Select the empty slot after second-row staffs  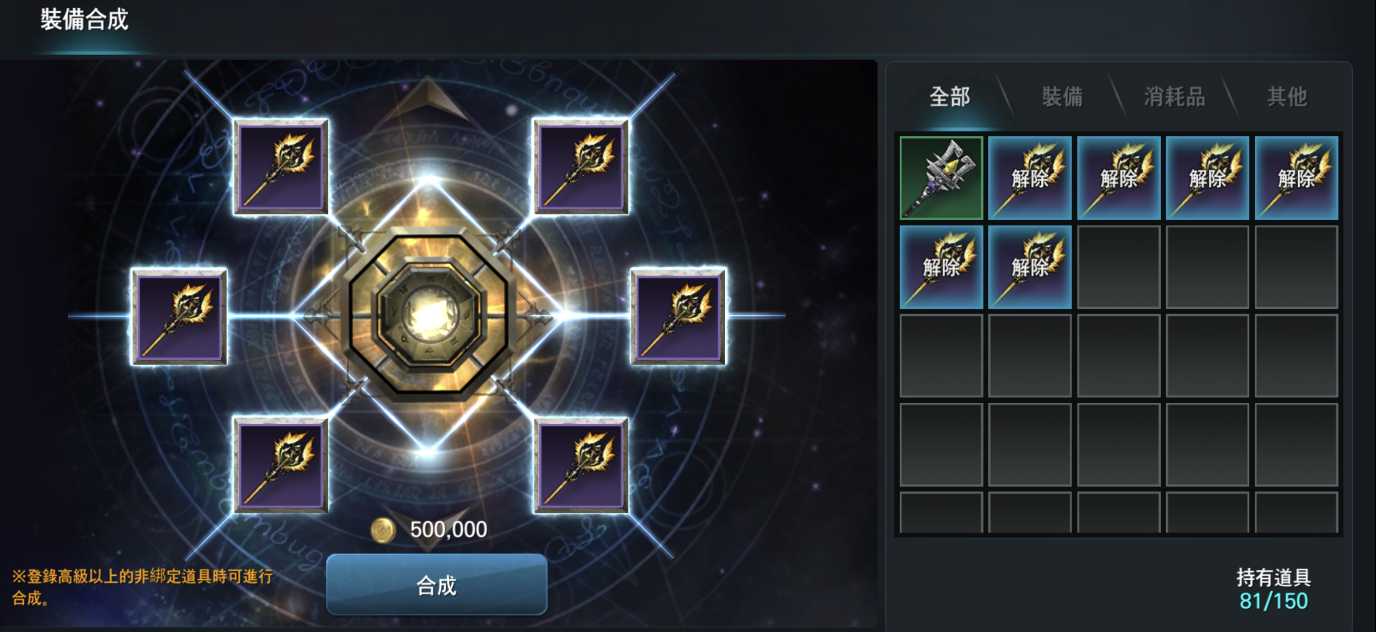click(1119, 267)
